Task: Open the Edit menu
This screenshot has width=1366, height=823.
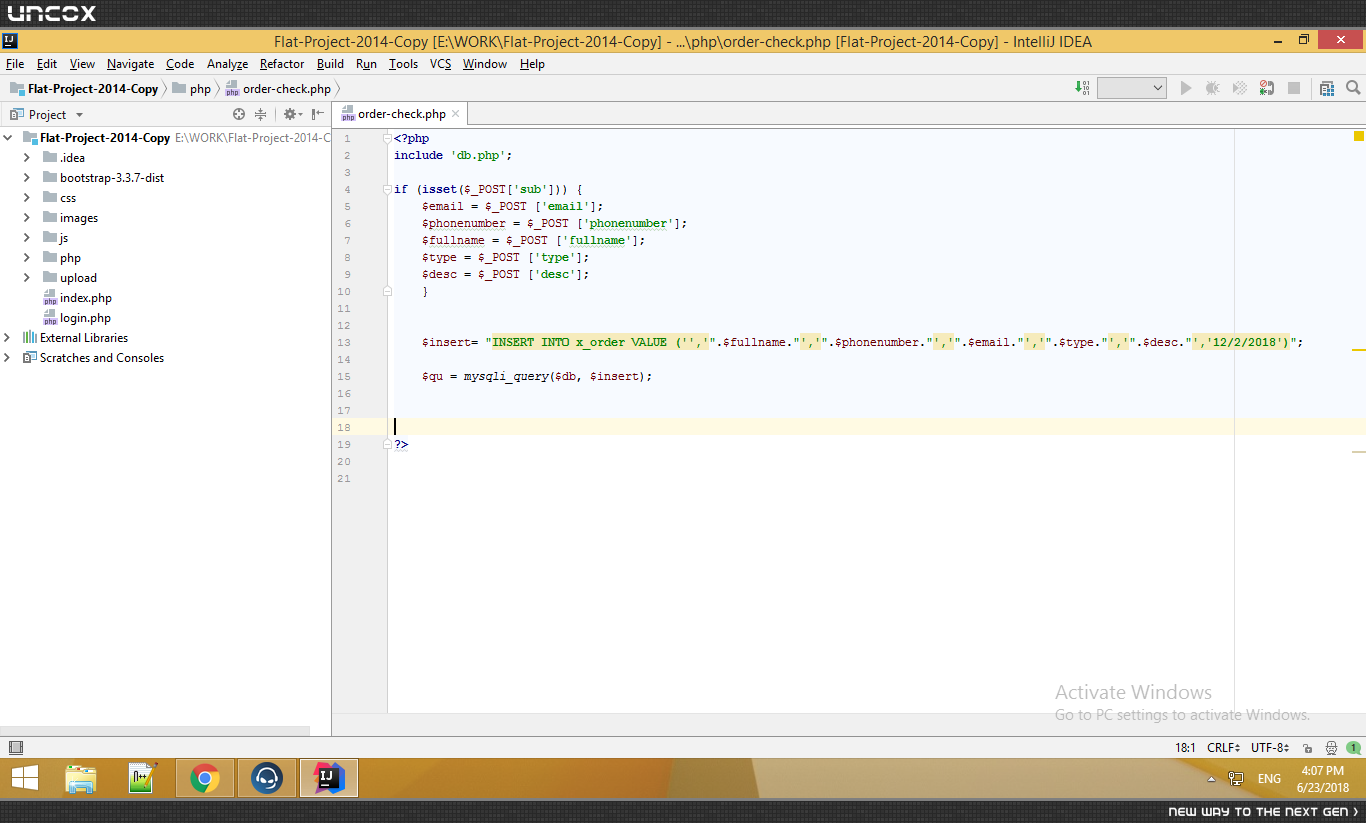Action: 47,64
